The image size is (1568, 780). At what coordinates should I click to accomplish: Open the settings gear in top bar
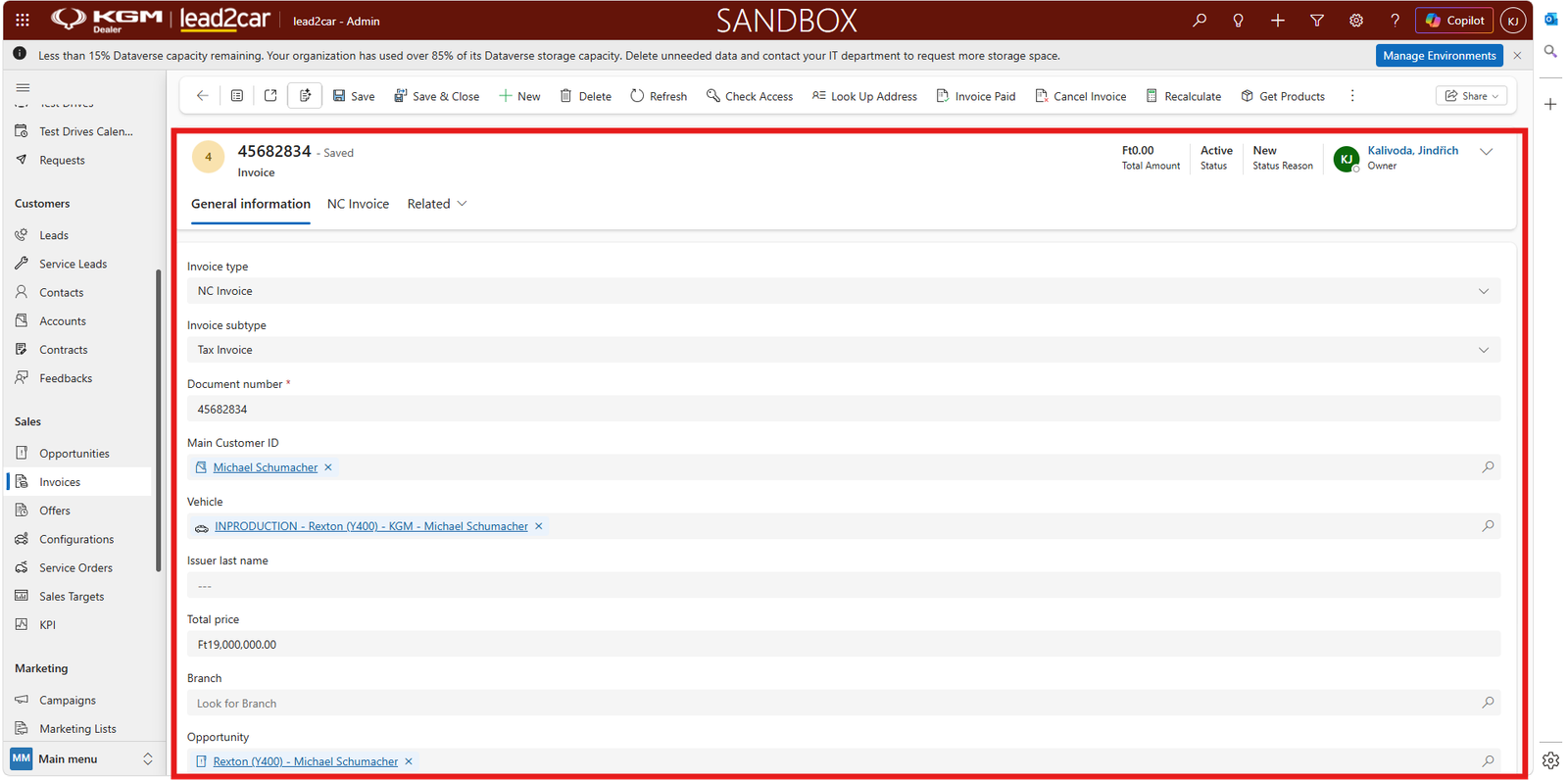pos(1355,20)
